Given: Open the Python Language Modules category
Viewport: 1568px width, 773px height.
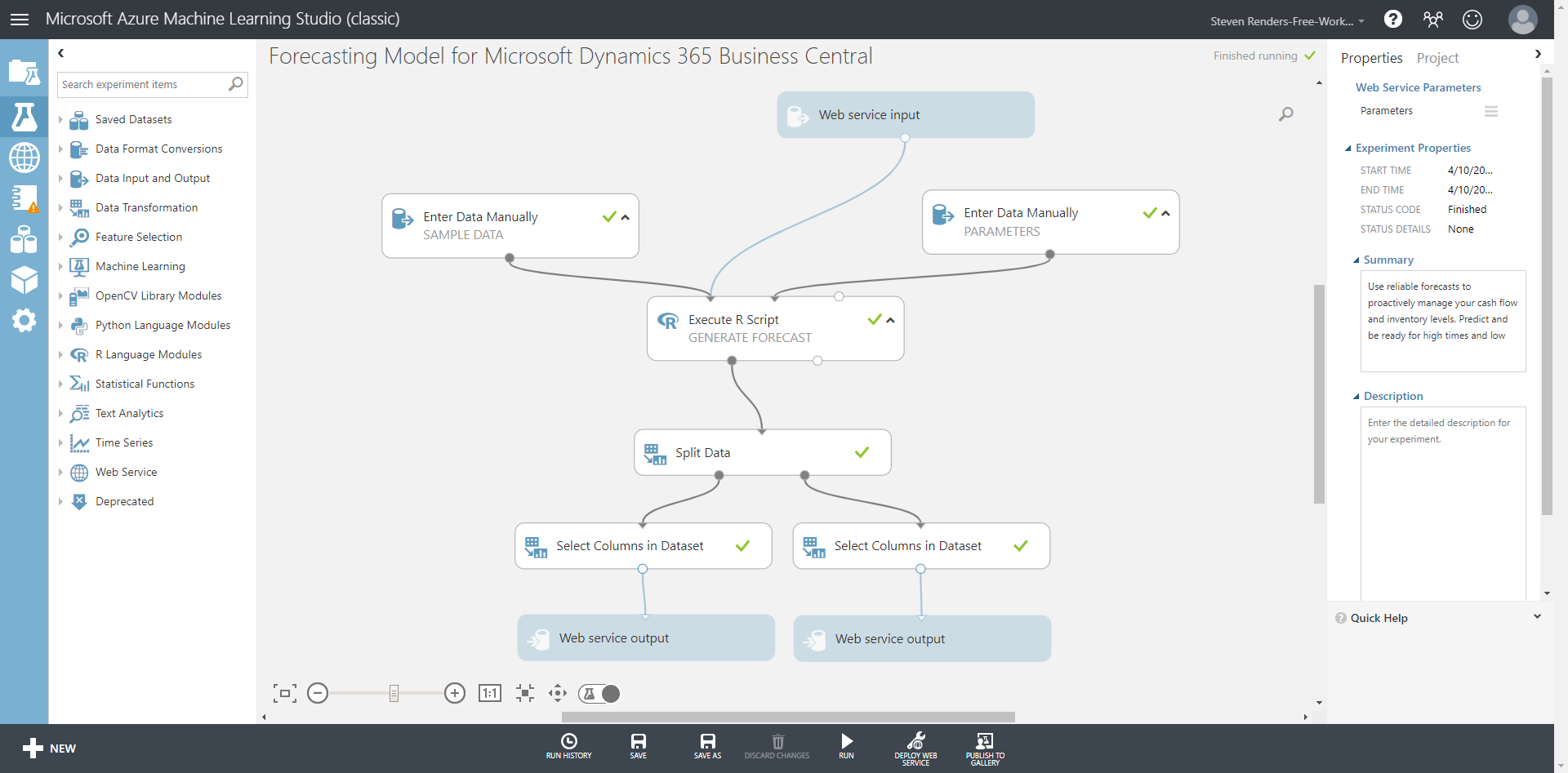Looking at the screenshot, I should click(x=163, y=325).
